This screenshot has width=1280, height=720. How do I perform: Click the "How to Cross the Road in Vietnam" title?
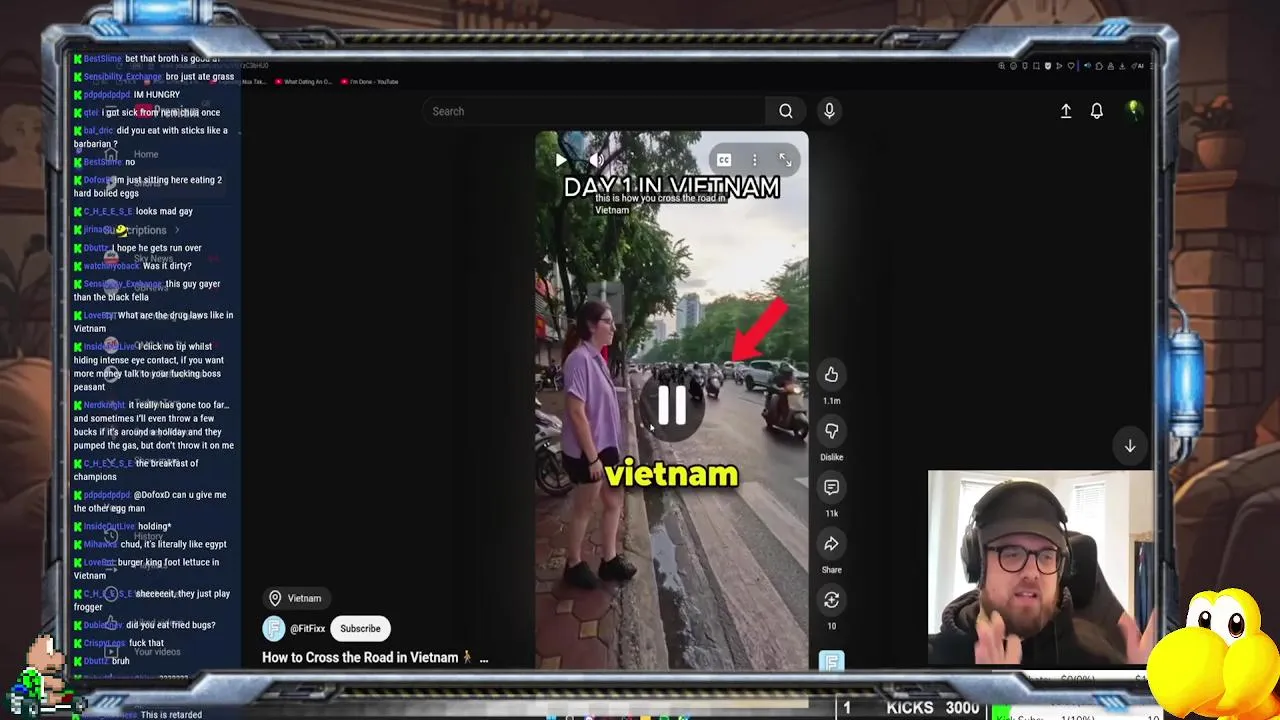coord(360,658)
